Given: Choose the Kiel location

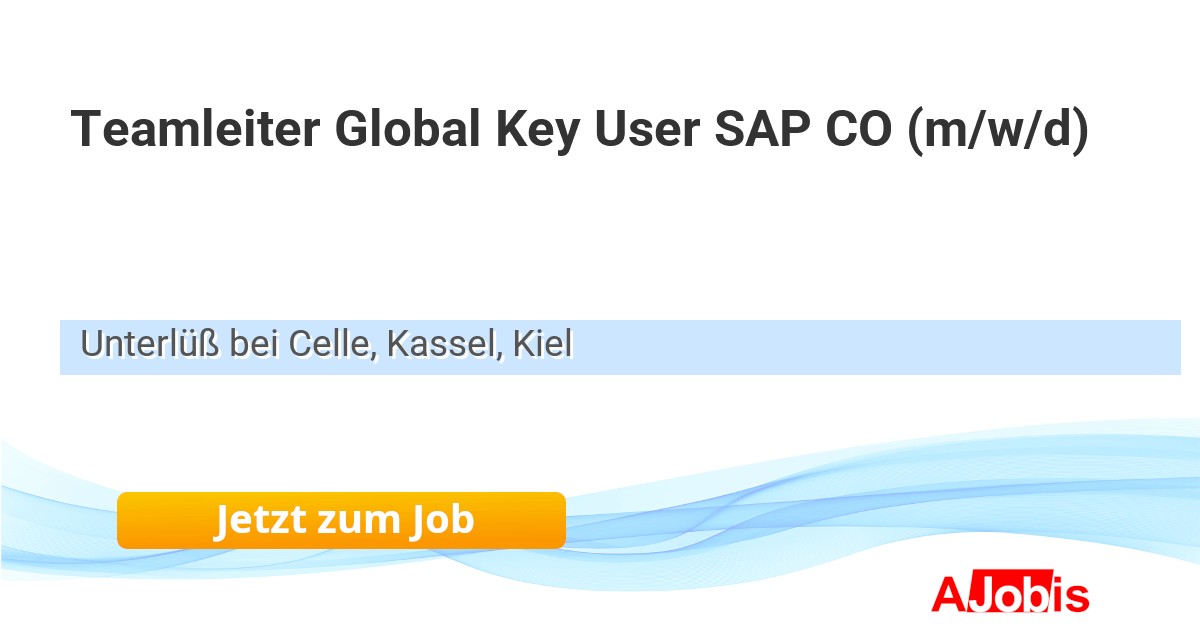Looking at the screenshot, I should pyautogui.click(x=542, y=345).
